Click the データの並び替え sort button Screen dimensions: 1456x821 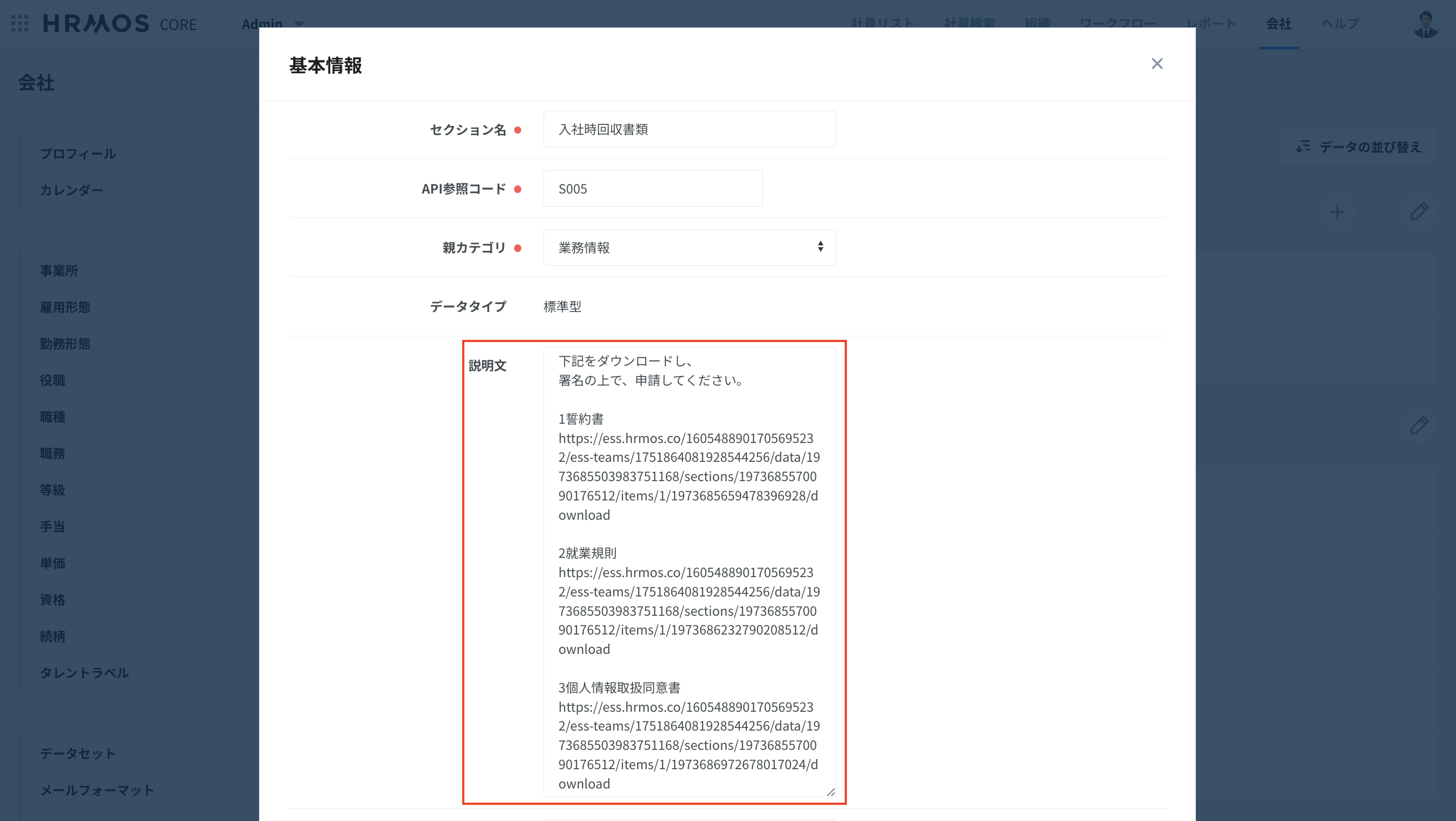[1357, 147]
